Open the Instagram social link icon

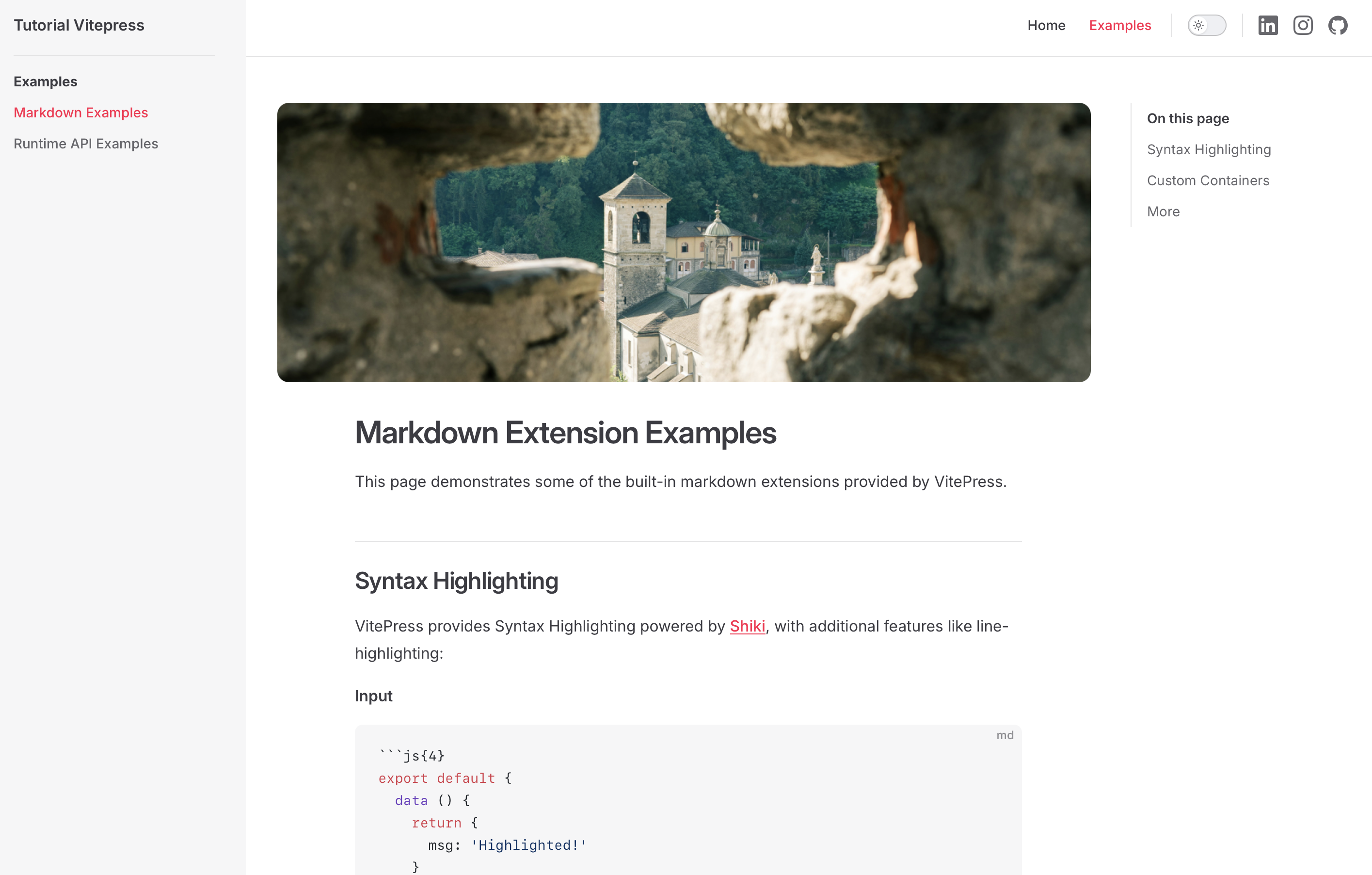point(1303,25)
